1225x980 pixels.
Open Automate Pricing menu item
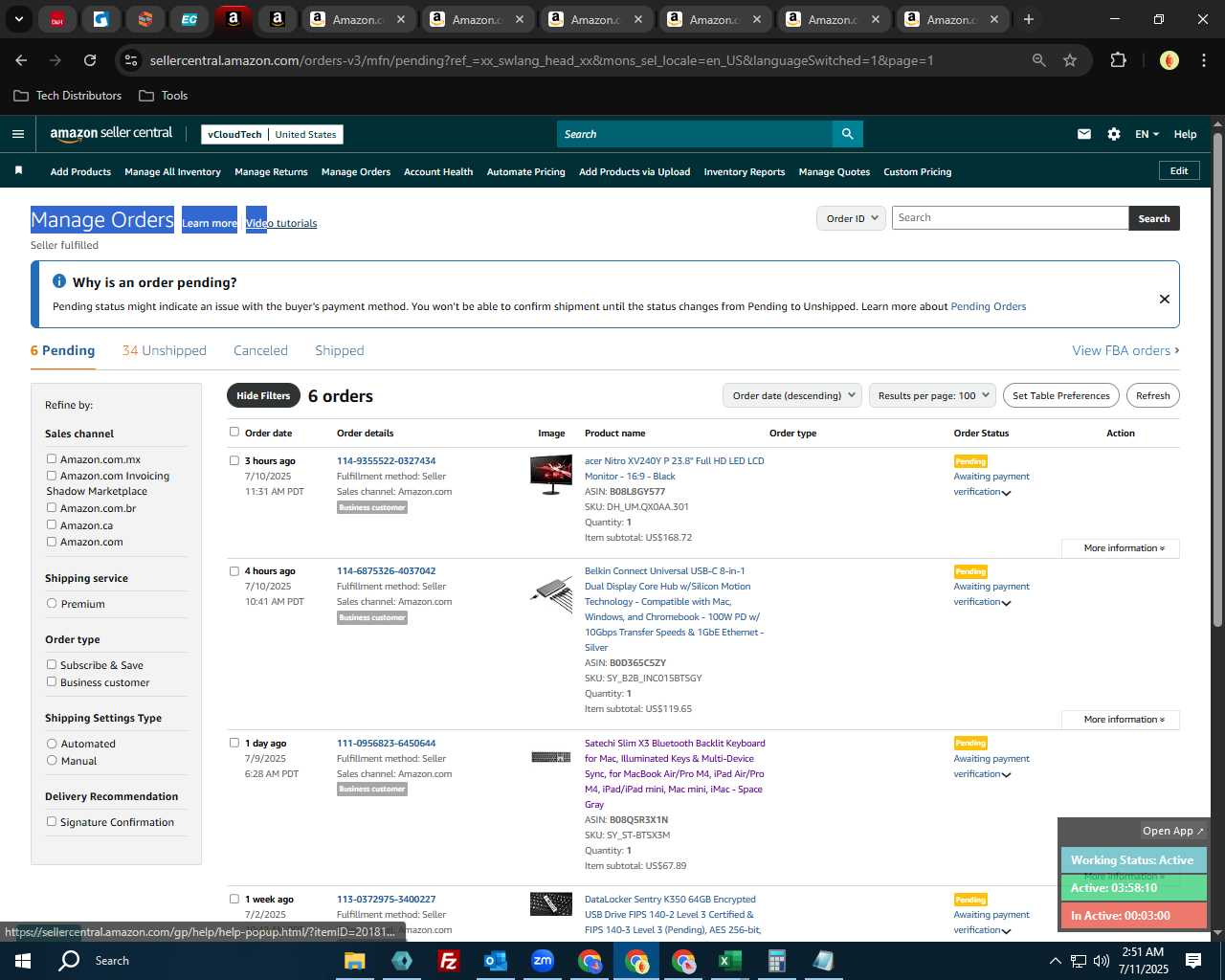pos(525,172)
